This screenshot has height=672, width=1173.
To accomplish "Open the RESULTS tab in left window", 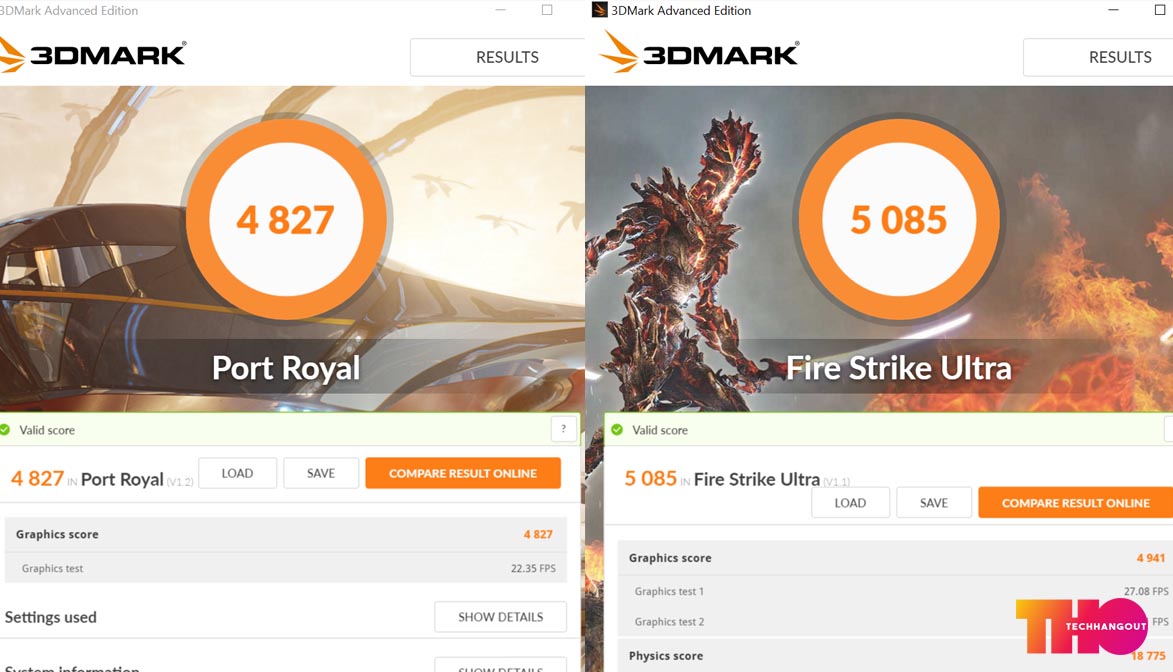I will tap(506, 57).
